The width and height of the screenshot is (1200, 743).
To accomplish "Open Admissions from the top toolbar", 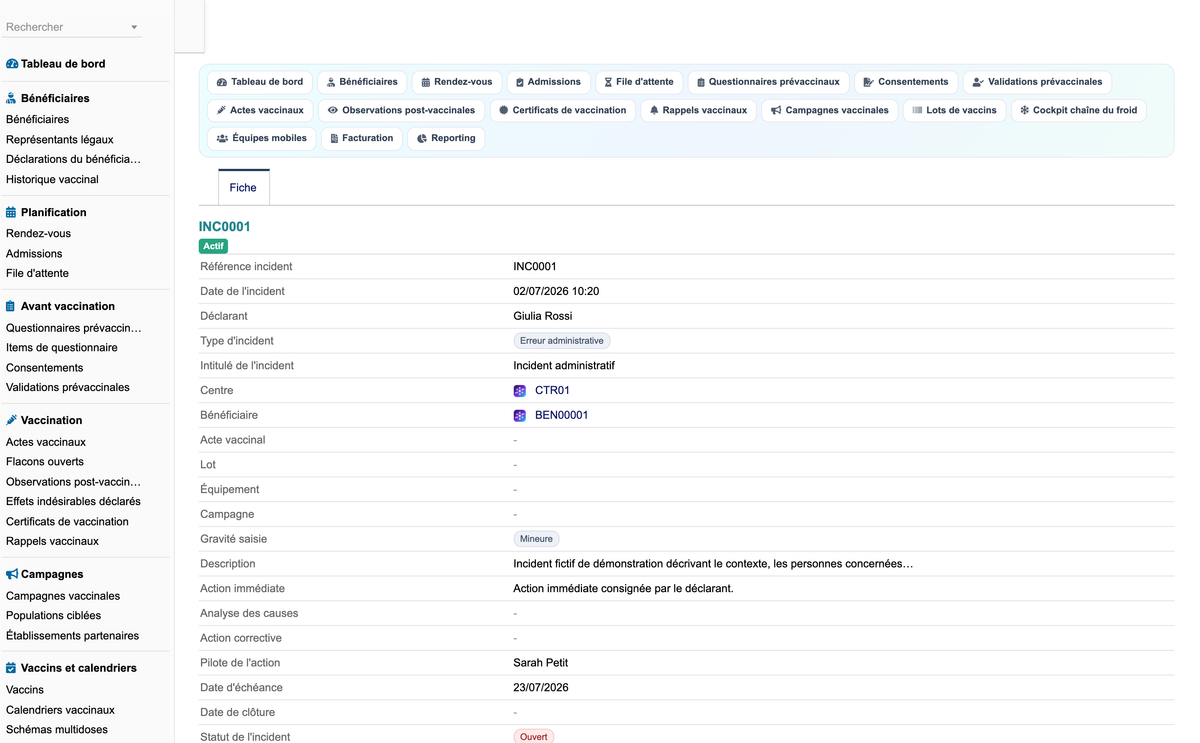I will (548, 82).
